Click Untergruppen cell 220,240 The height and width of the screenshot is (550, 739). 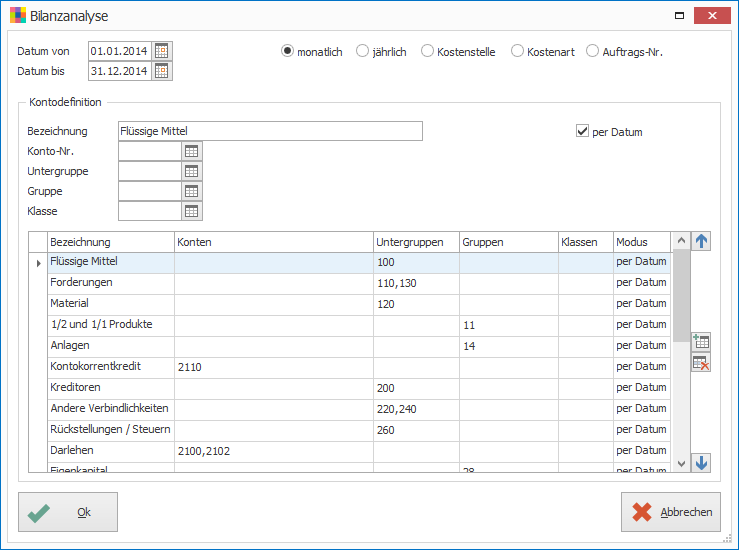point(416,410)
